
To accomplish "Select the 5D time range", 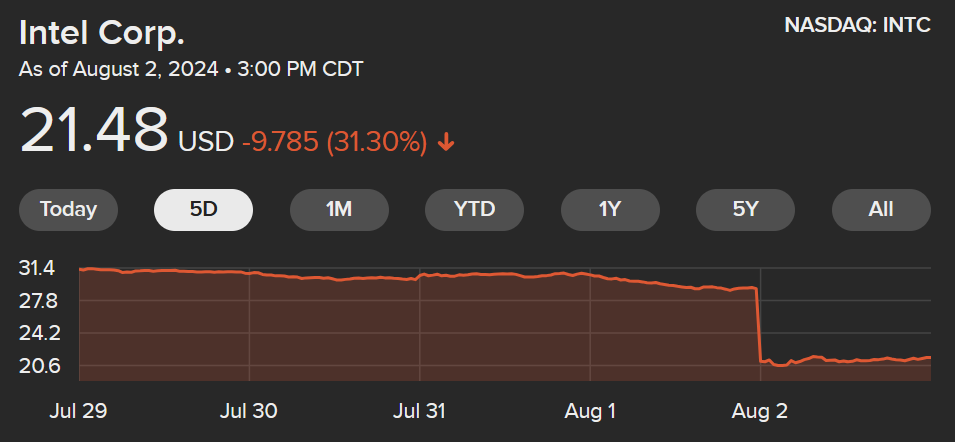I will [x=203, y=209].
